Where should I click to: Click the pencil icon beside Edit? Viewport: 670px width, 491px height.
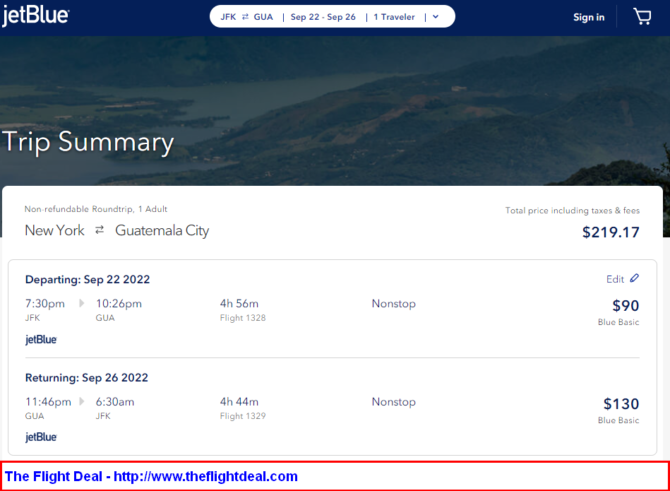634,279
